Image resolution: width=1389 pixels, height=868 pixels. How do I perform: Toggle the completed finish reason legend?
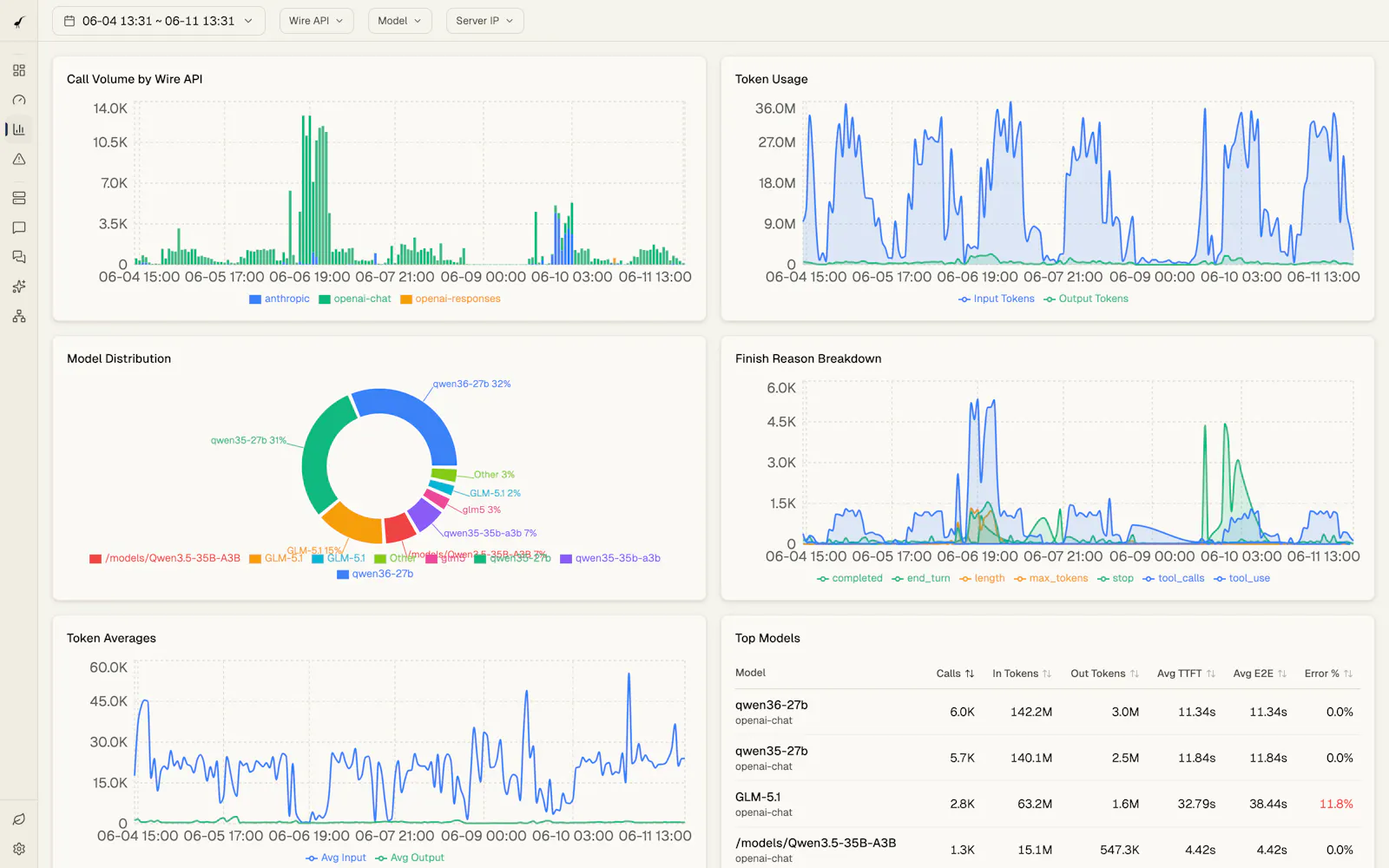850,578
